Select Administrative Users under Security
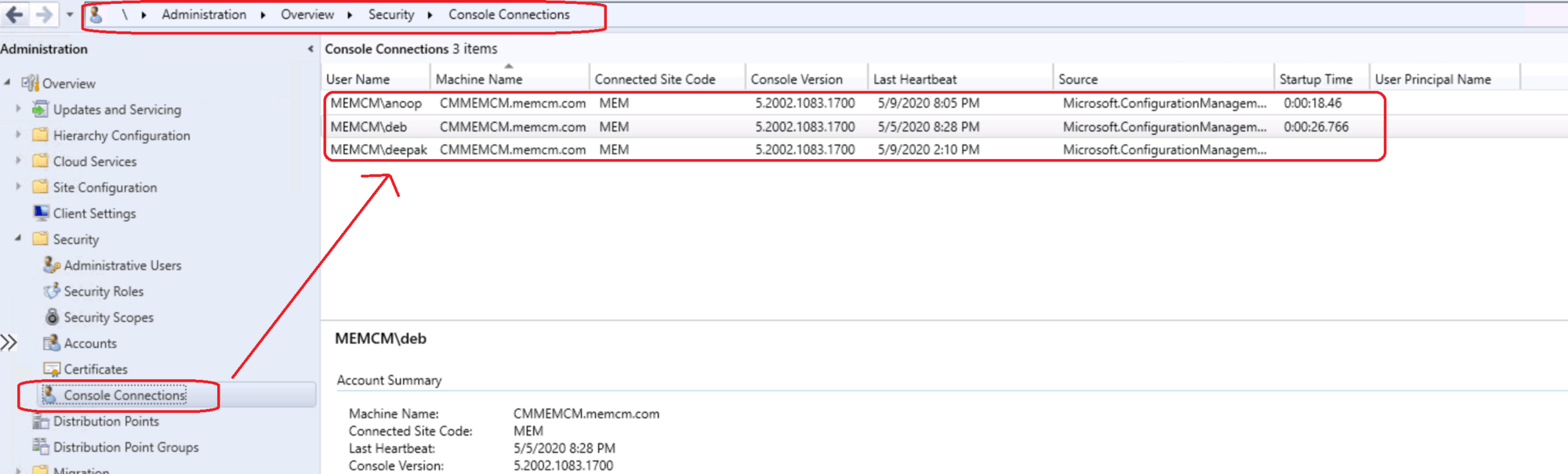 pyautogui.click(x=122, y=266)
